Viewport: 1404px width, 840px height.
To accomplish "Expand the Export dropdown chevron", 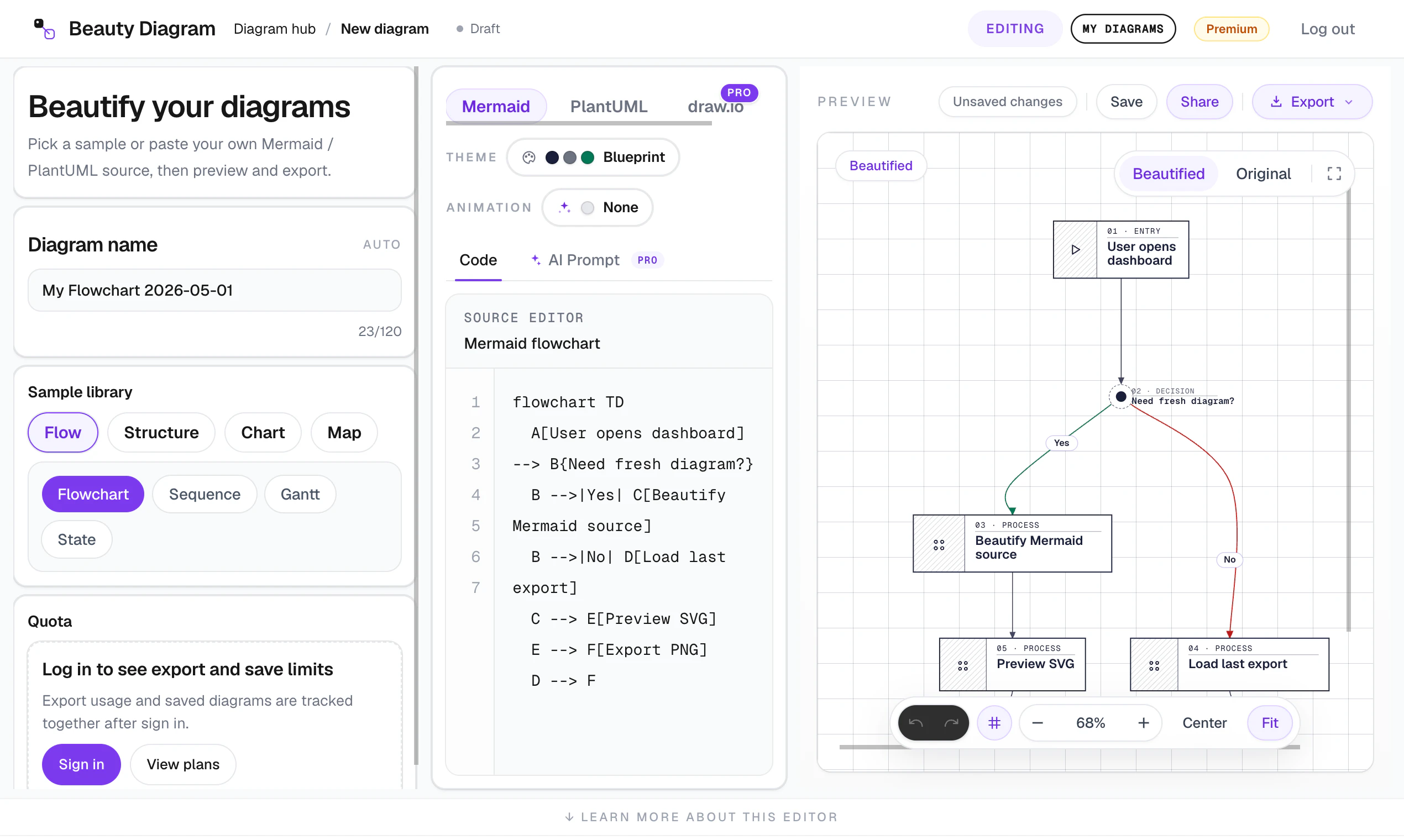I will 1349,102.
